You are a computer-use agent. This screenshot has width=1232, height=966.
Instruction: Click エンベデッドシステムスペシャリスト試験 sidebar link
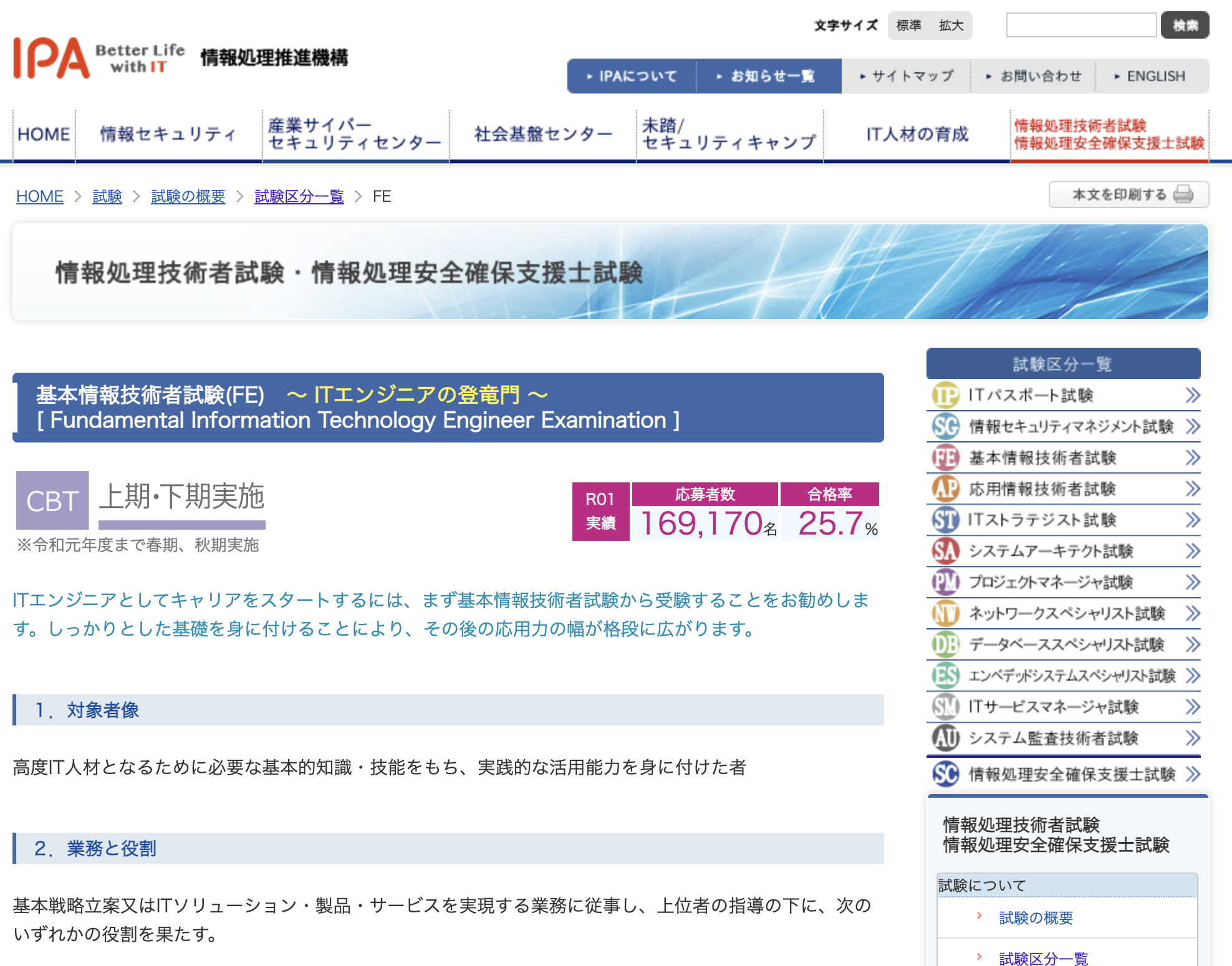tap(1064, 676)
